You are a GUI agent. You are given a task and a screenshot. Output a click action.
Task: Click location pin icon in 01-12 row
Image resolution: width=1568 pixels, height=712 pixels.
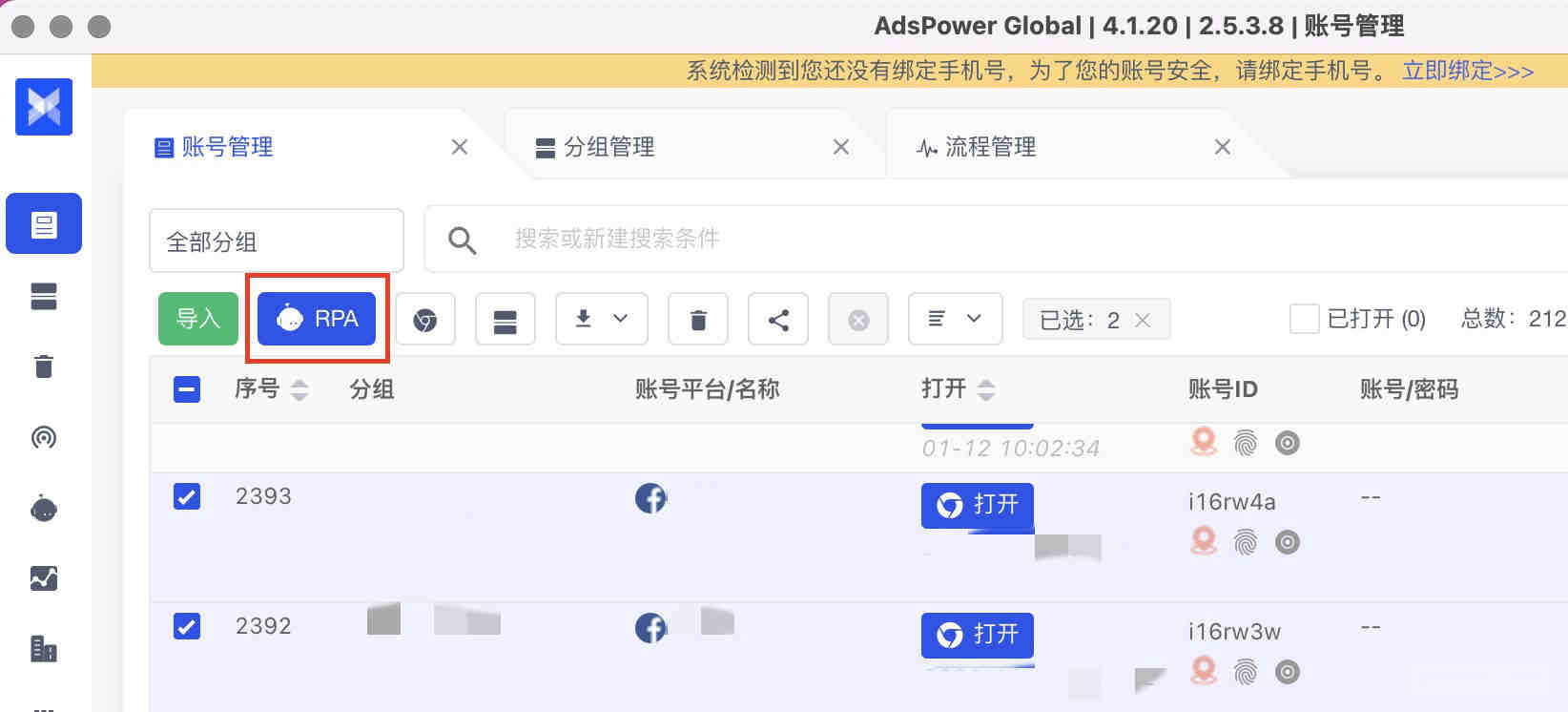pos(1204,442)
